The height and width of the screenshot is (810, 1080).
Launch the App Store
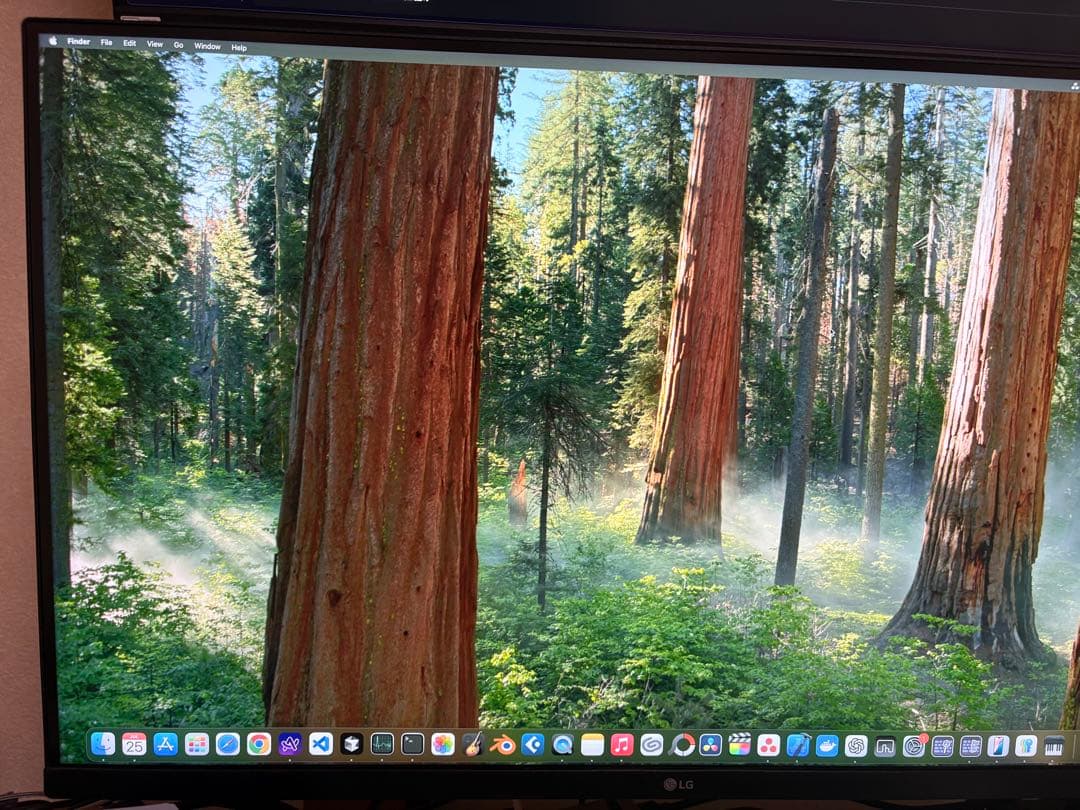164,745
